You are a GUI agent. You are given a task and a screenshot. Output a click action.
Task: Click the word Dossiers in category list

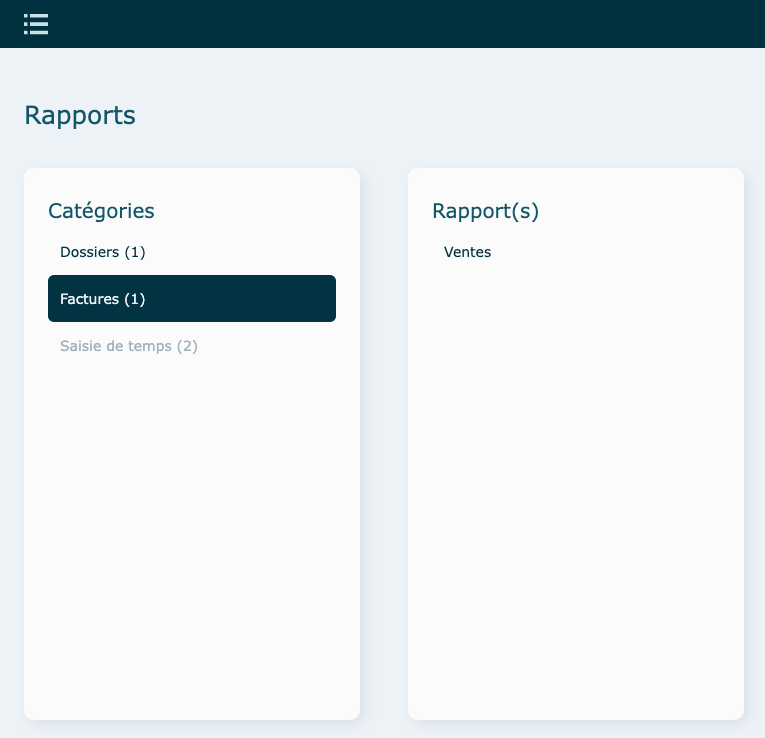pyautogui.click(x=89, y=252)
